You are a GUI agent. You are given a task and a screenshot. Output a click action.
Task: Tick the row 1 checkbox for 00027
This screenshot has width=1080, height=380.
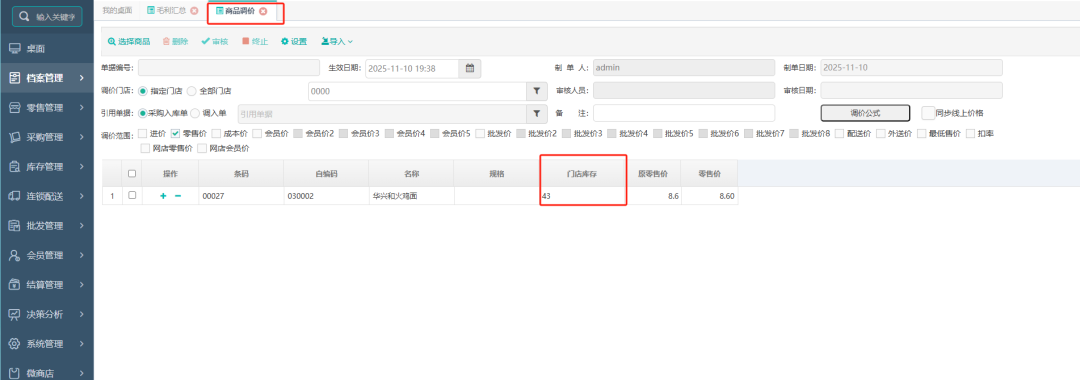point(132,196)
